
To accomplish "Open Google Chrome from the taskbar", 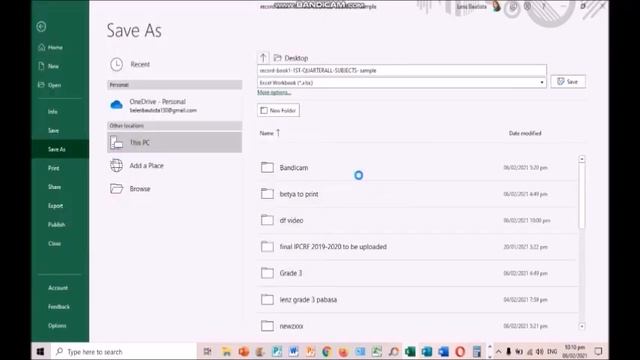I will pyautogui.click(x=327, y=351).
